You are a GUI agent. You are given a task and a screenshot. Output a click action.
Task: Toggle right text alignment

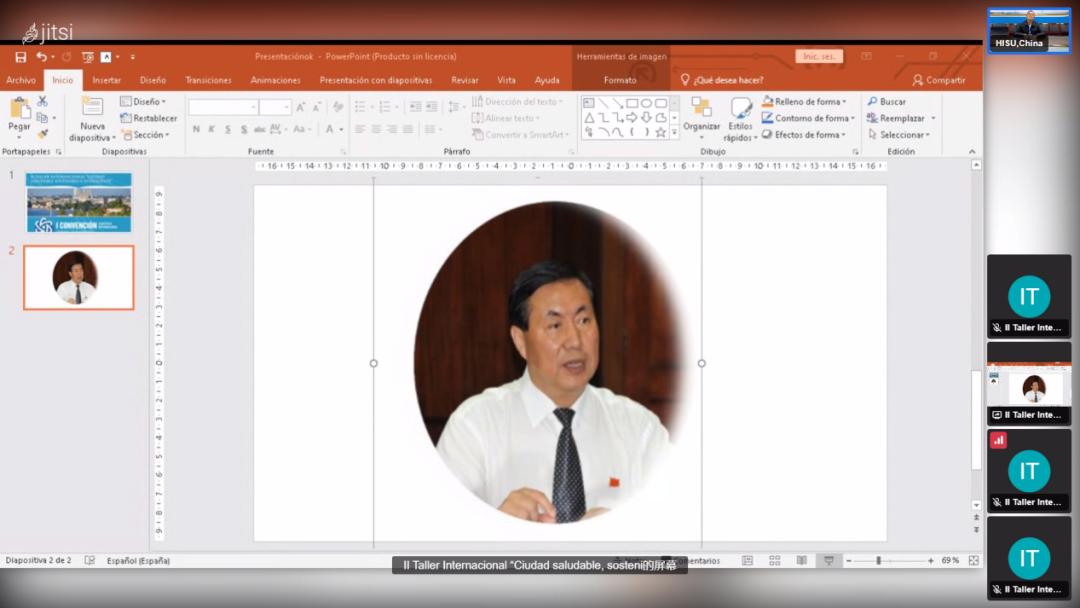click(392, 129)
